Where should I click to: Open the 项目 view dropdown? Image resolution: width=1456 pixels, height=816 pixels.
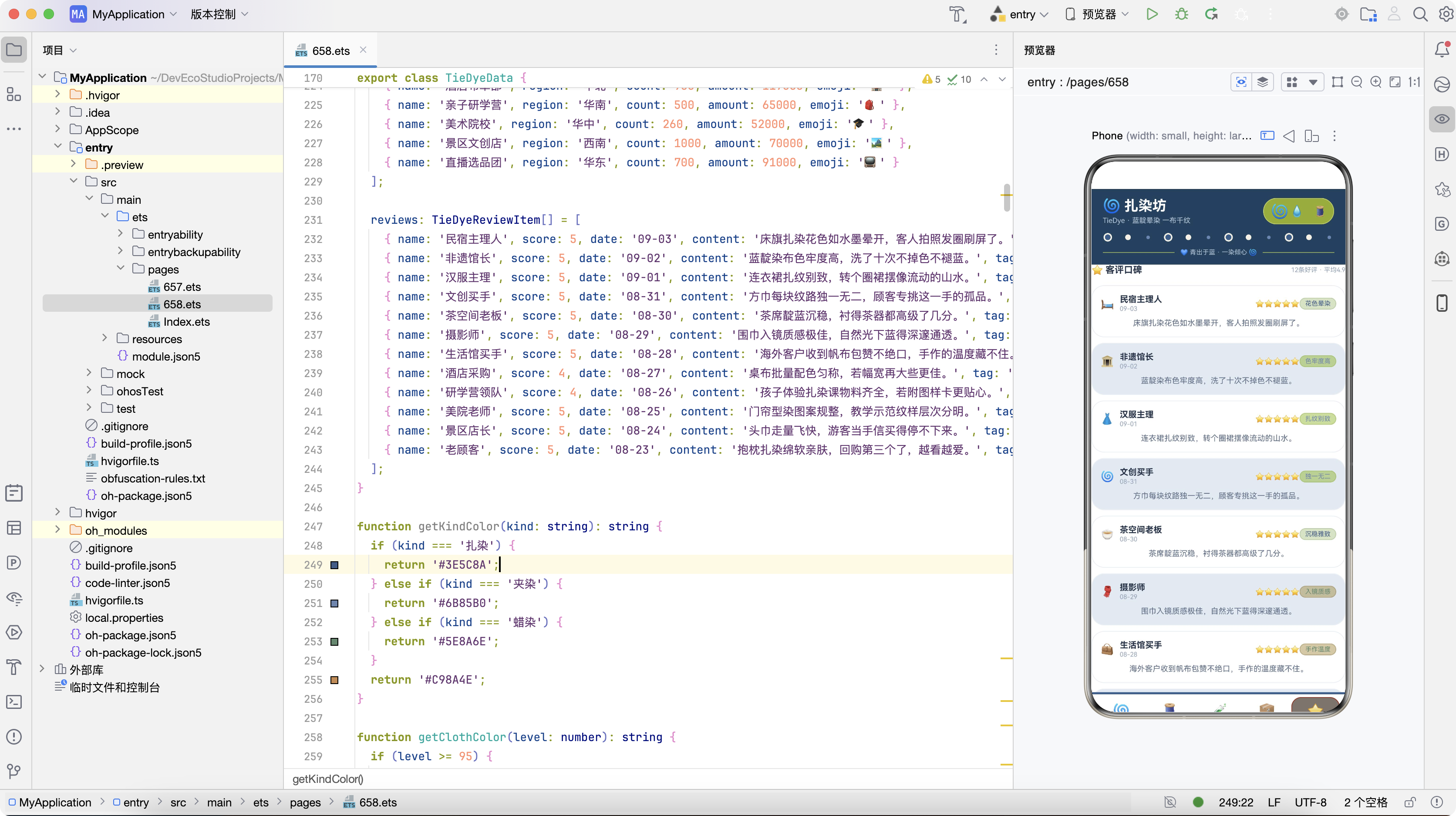[x=59, y=51]
